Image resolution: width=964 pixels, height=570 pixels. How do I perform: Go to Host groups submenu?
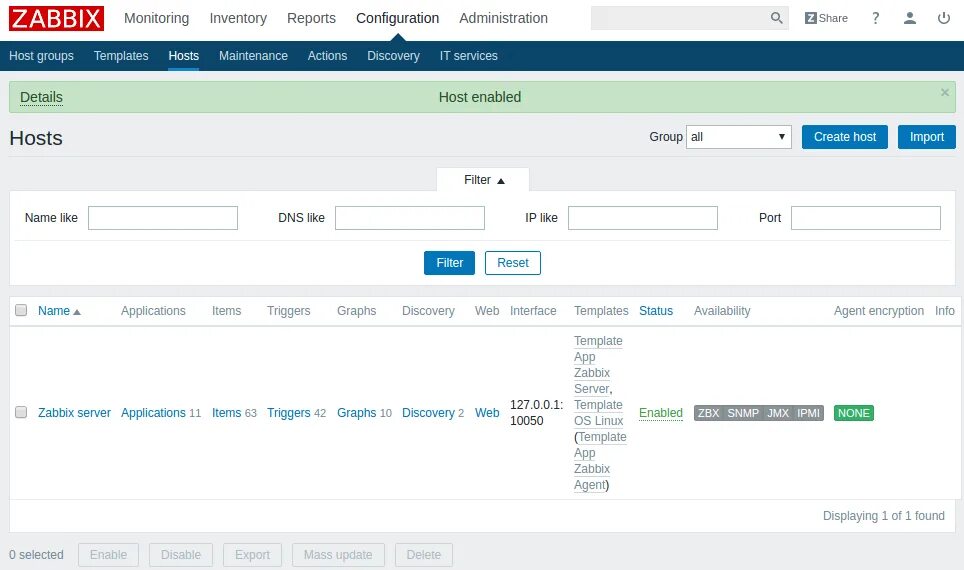pyautogui.click(x=41, y=56)
